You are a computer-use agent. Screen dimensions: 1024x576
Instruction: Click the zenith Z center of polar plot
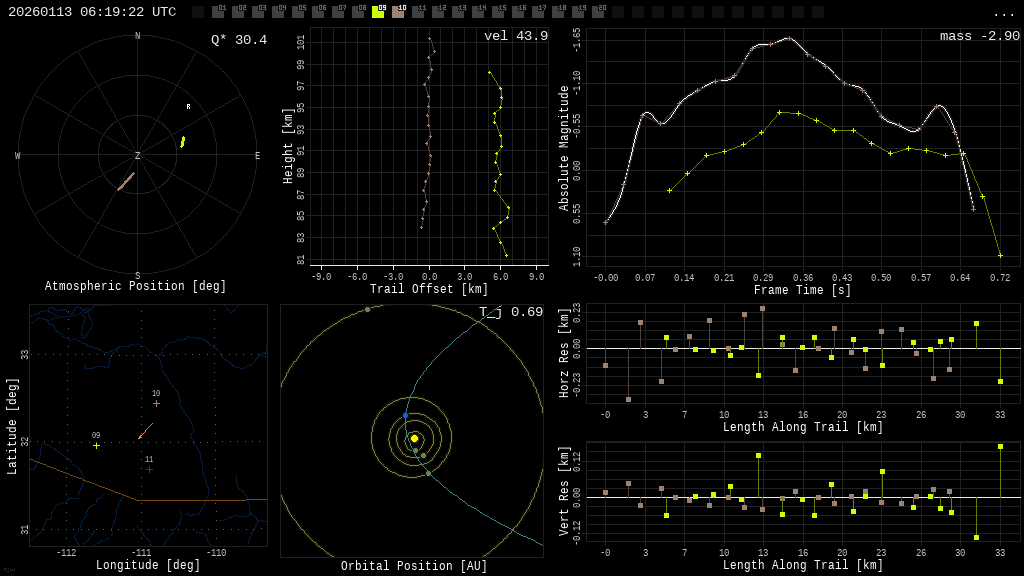pyautogui.click(x=138, y=156)
